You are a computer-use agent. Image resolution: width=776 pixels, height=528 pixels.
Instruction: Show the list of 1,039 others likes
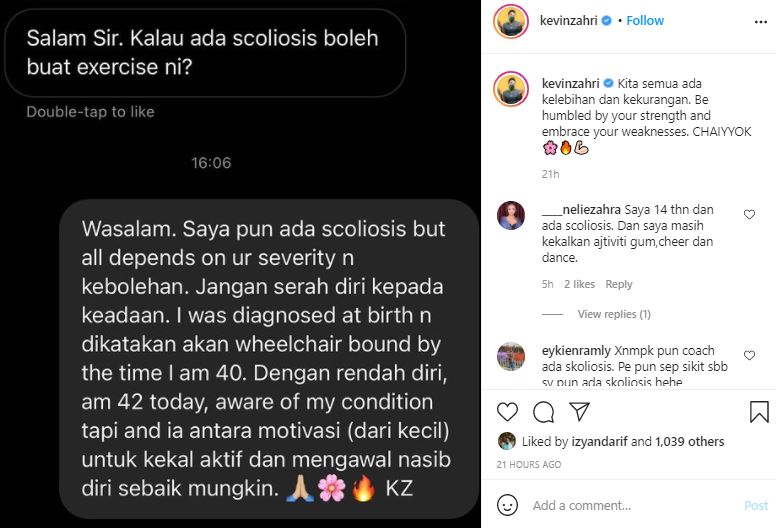[689, 441]
